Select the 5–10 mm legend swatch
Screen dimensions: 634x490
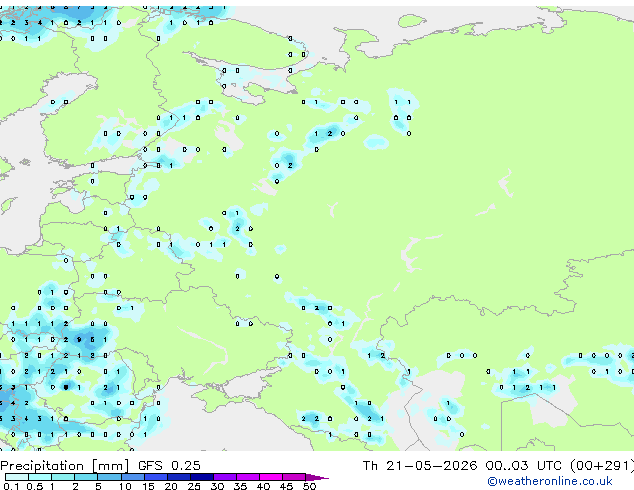[x=110, y=477]
